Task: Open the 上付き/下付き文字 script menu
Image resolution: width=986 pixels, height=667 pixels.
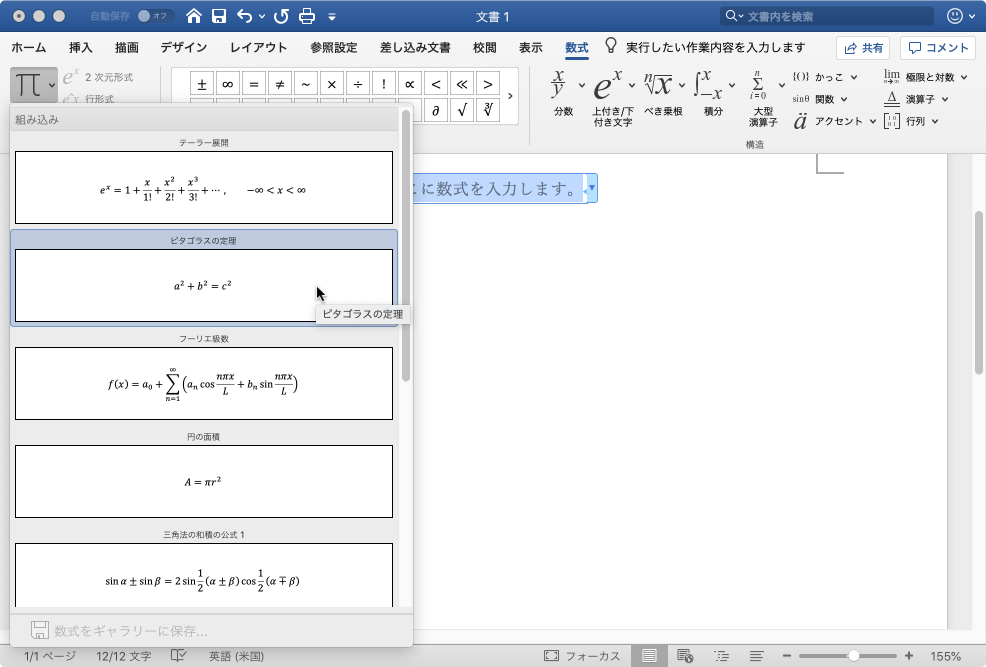Action: pyautogui.click(x=613, y=98)
